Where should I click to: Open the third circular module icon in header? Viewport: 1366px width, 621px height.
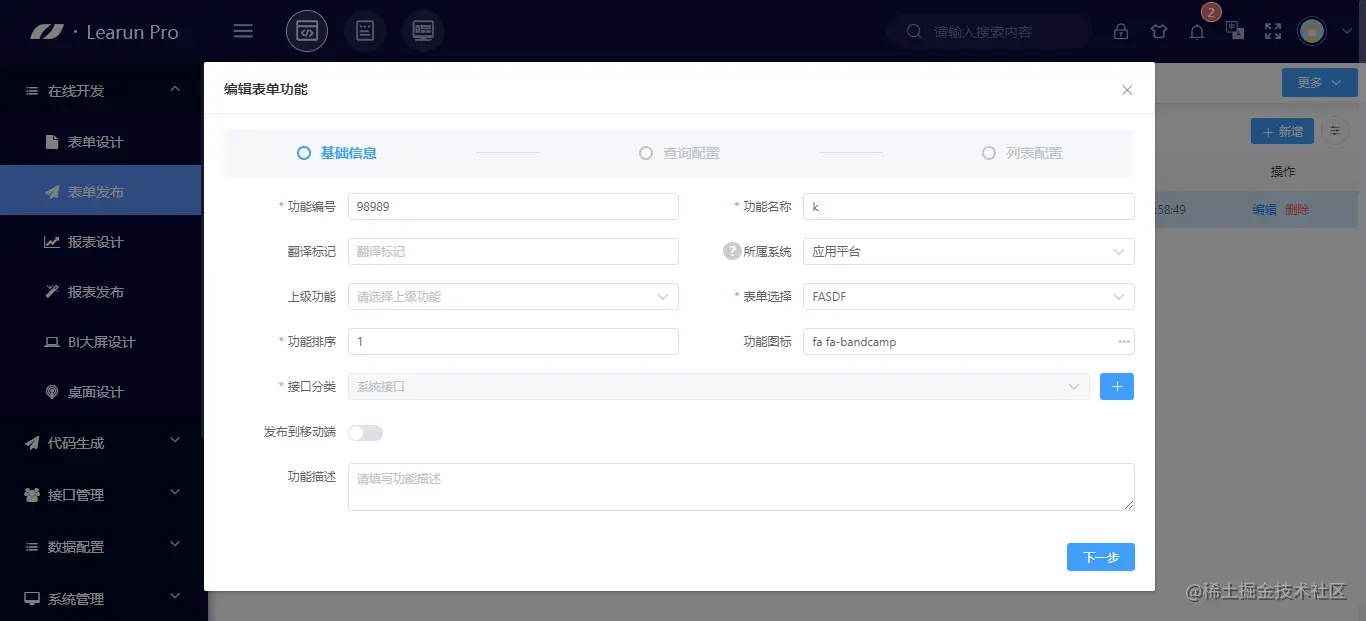423,31
